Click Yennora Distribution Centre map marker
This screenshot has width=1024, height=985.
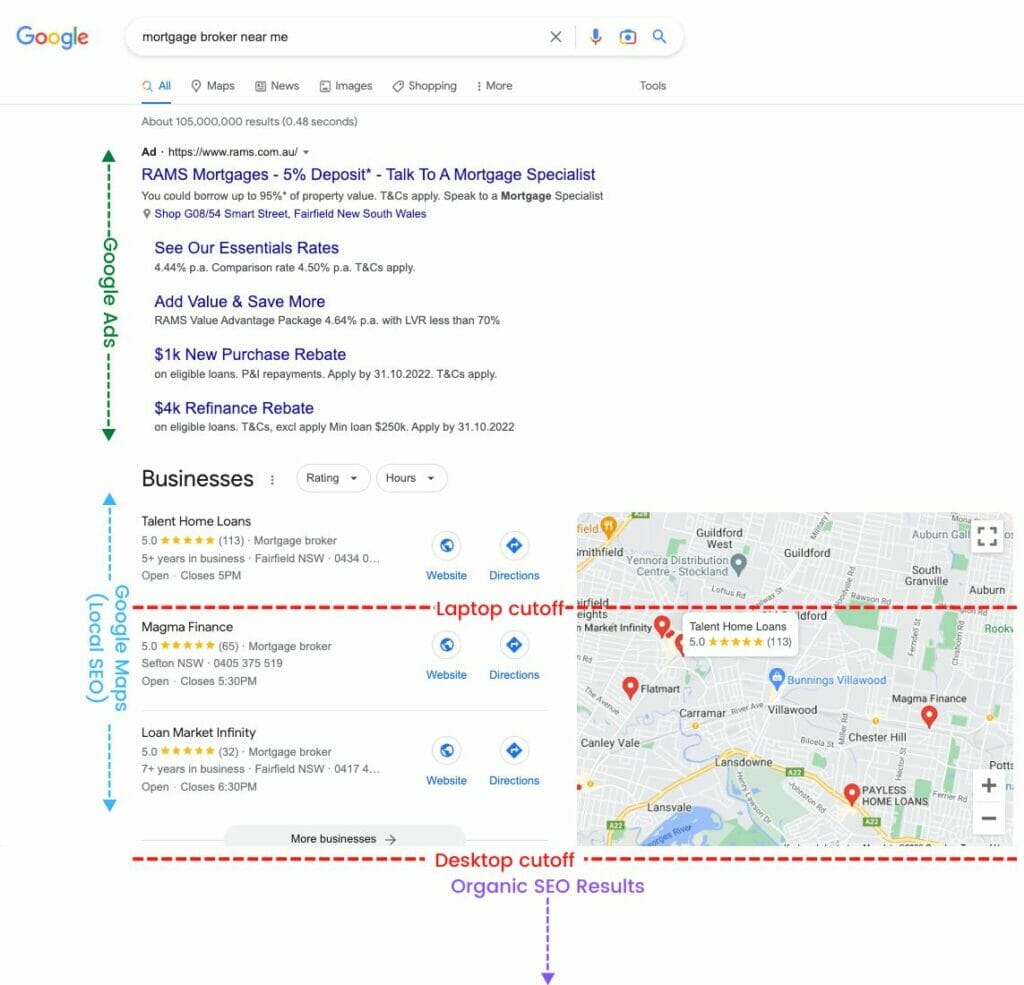coord(739,564)
